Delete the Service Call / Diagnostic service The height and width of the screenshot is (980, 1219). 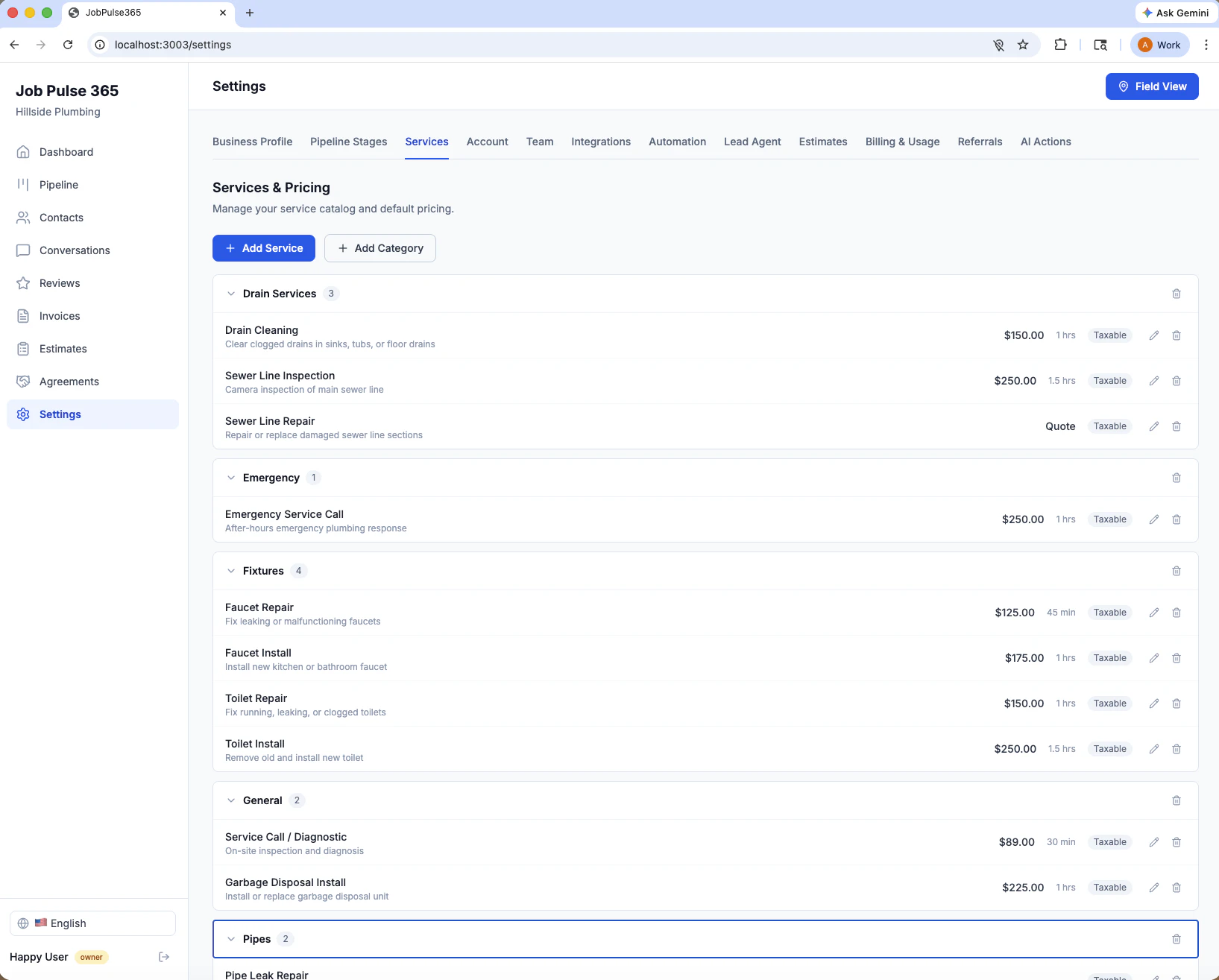point(1177,842)
